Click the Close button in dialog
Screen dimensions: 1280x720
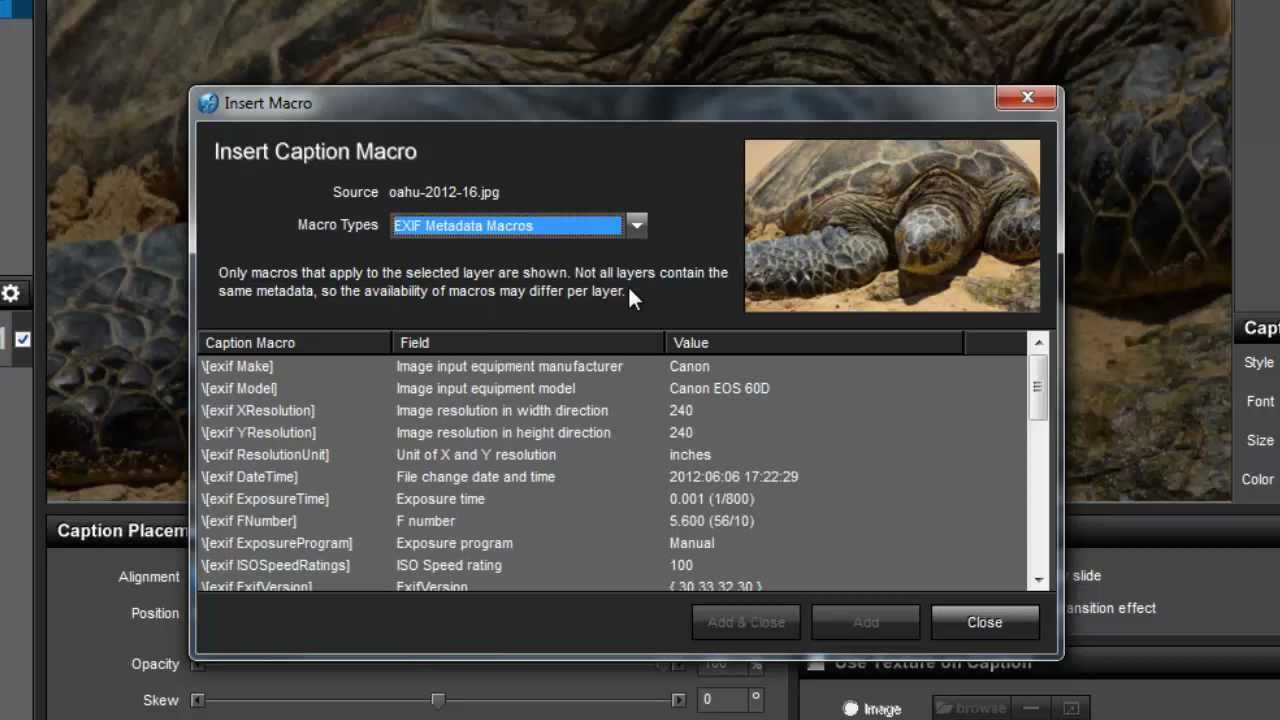(x=985, y=622)
